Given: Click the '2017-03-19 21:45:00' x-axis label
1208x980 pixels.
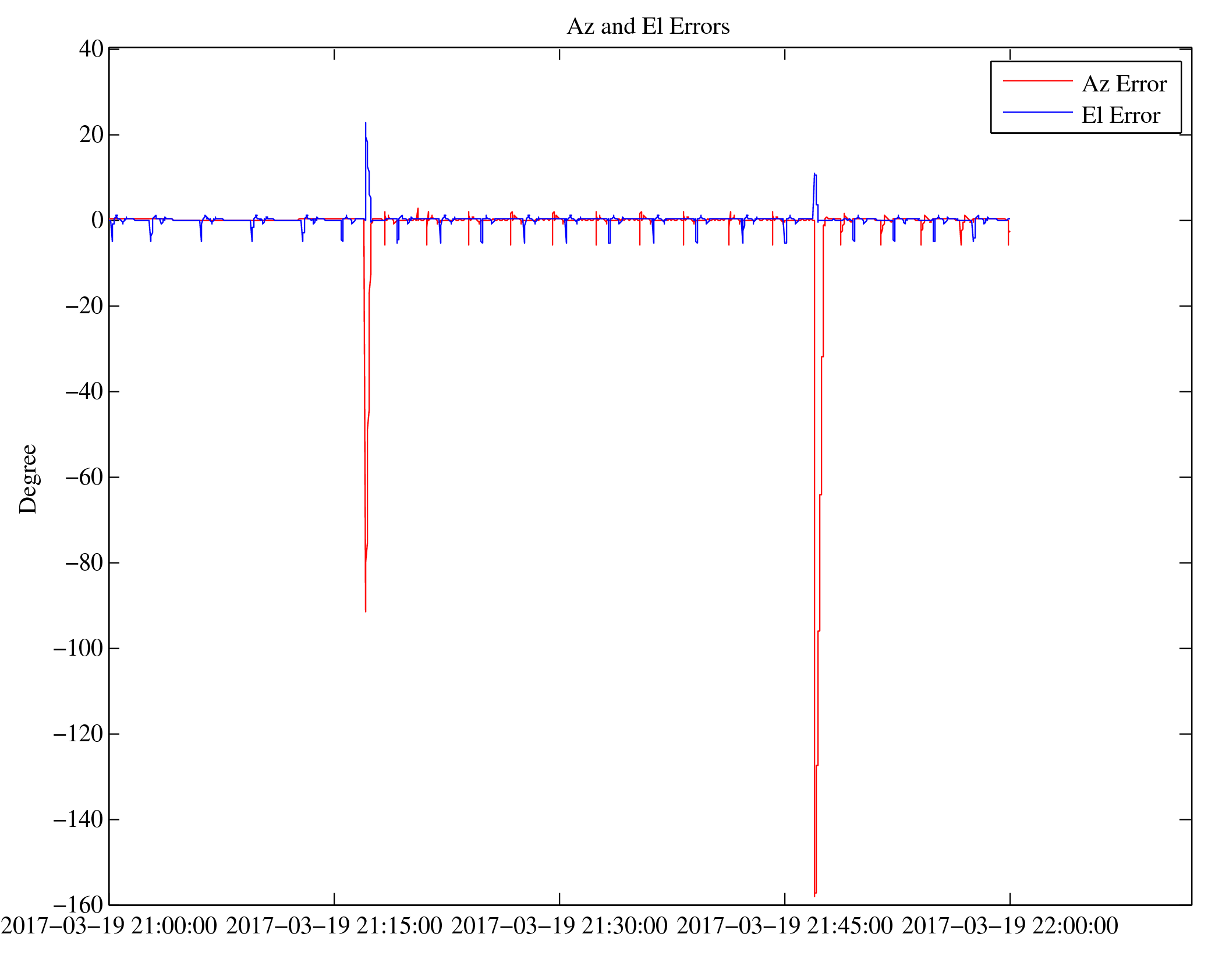Looking at the screenshot, I should point(784,926).
